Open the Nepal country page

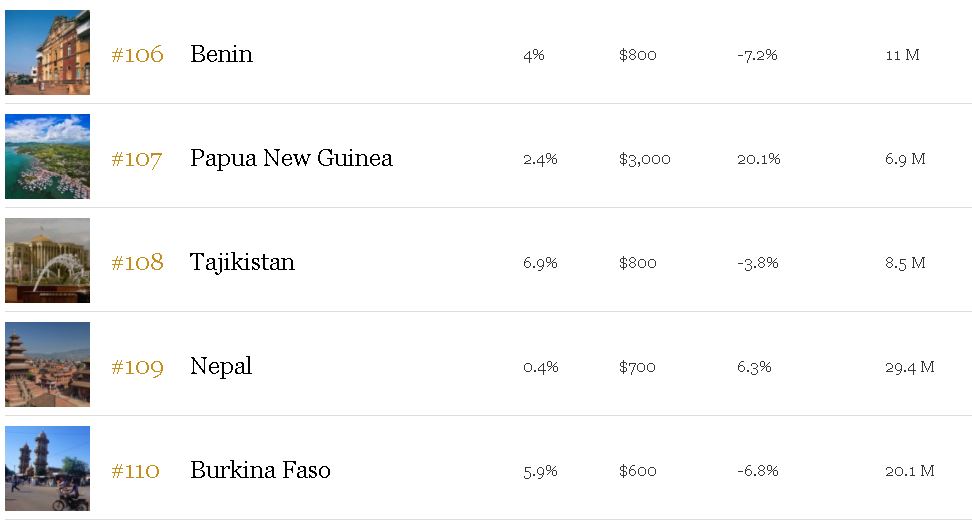(x=221, y=366)
